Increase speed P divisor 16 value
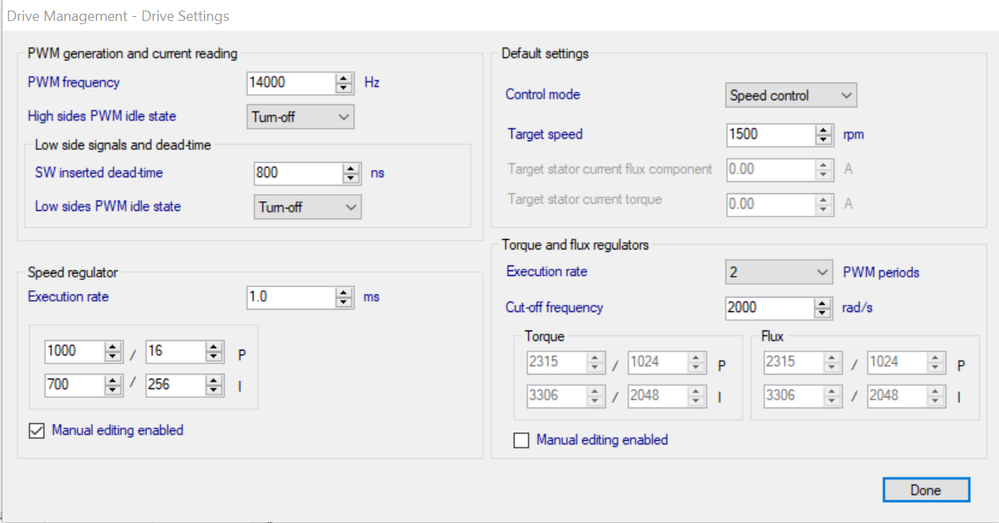 [x=214, y=347]
